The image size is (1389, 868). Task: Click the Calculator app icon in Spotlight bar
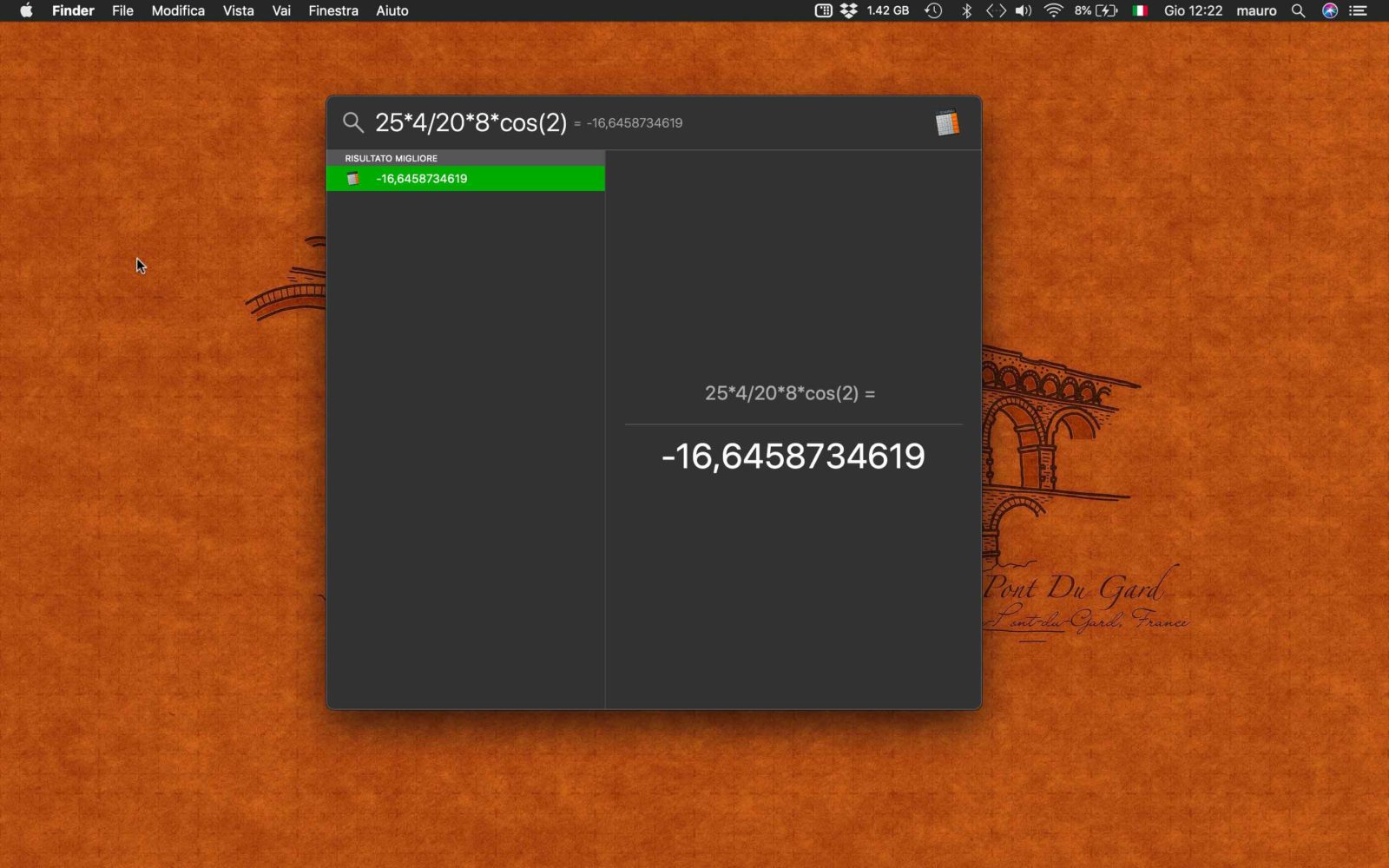coord(947,122)
